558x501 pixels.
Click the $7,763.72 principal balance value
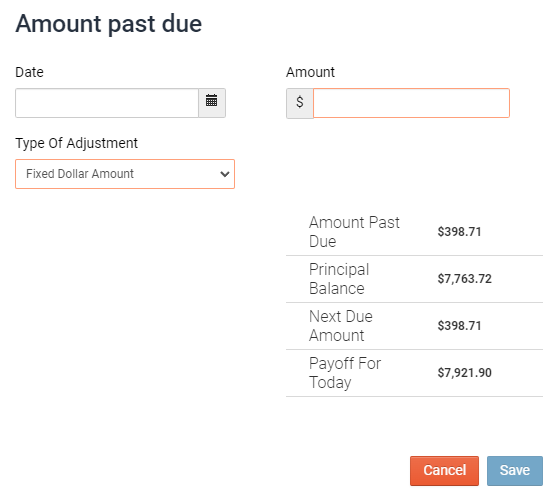(464, 279)
